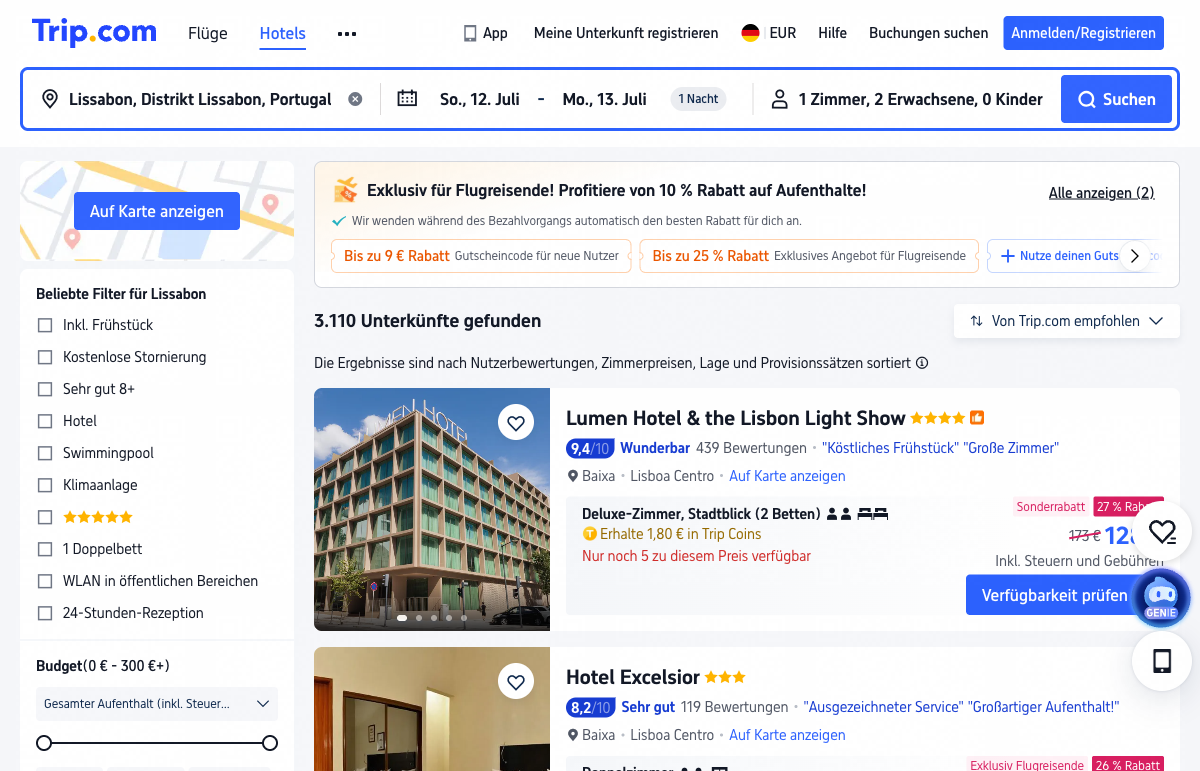1200x771 pixels.
Task: Open the 1 Zimmer, 2 Erwachsene guest selector
Action: [x=920, y=99]
